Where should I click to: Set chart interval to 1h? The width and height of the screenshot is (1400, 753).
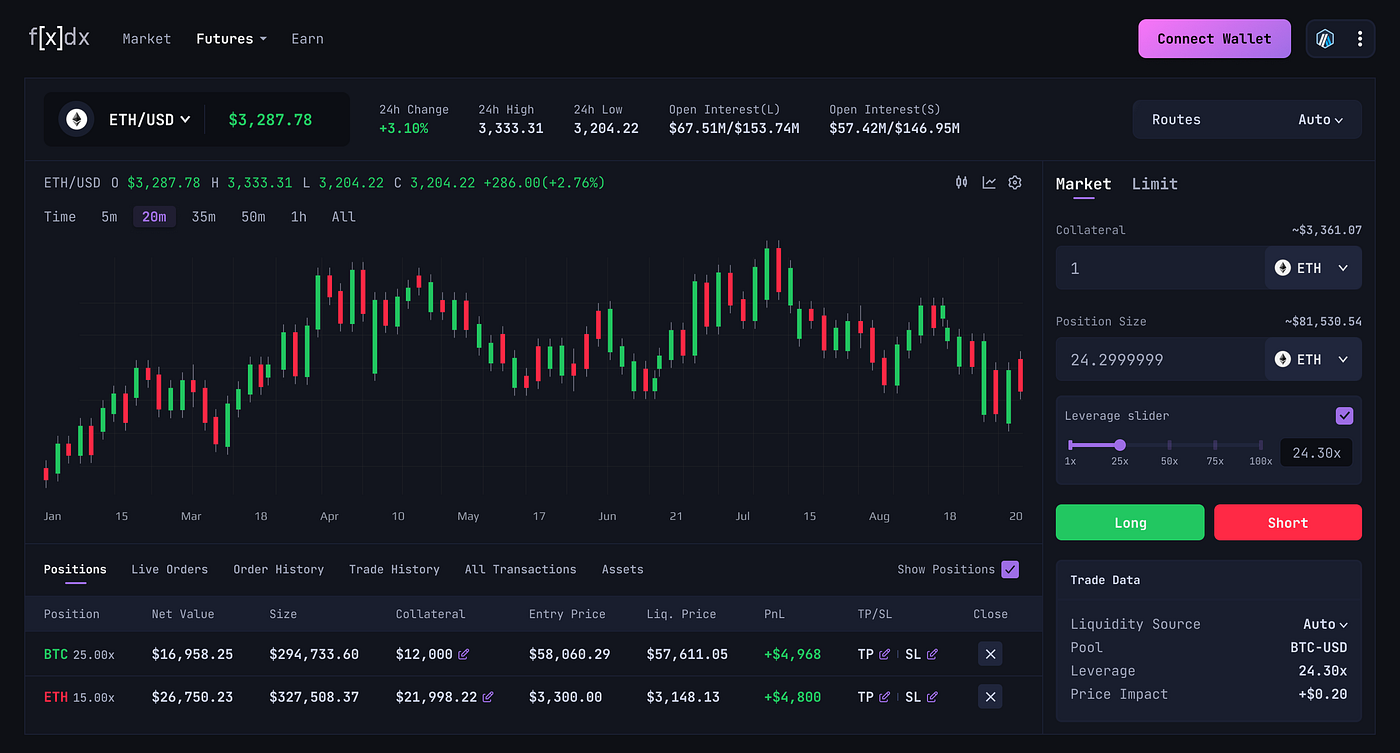298,217
